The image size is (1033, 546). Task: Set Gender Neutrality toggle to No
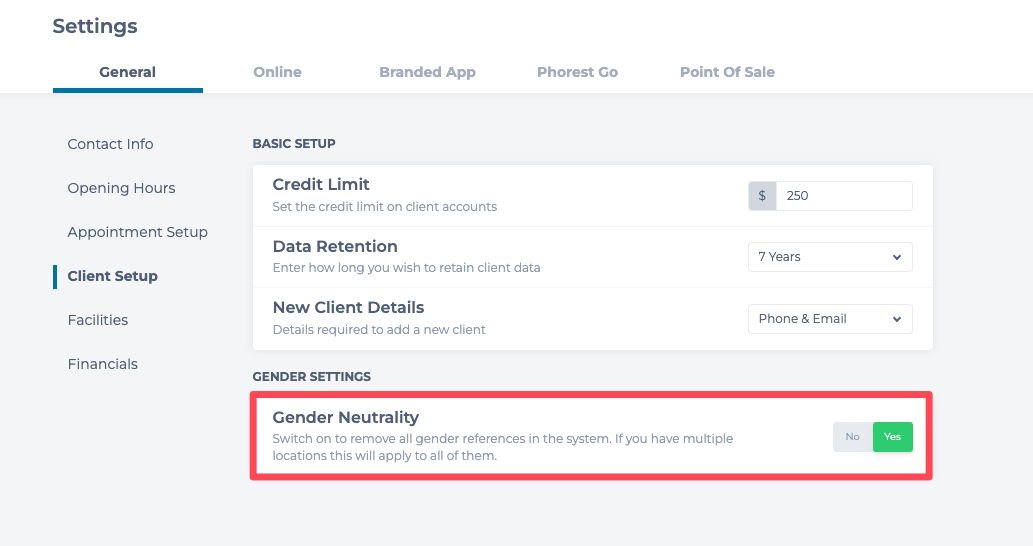tap(852, 437)
